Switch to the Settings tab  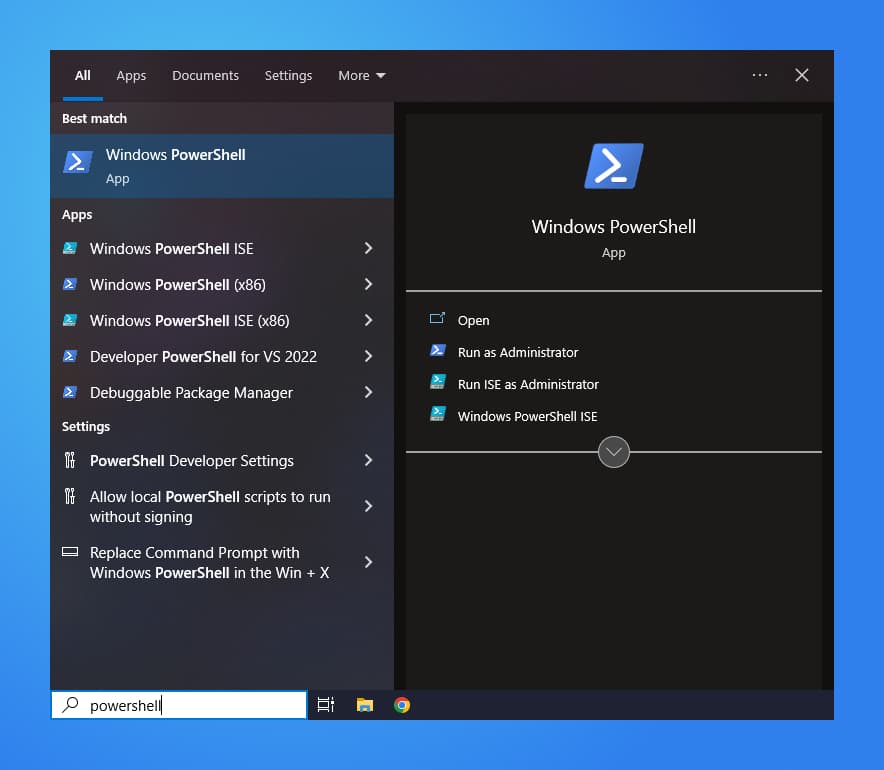(288, 75)
